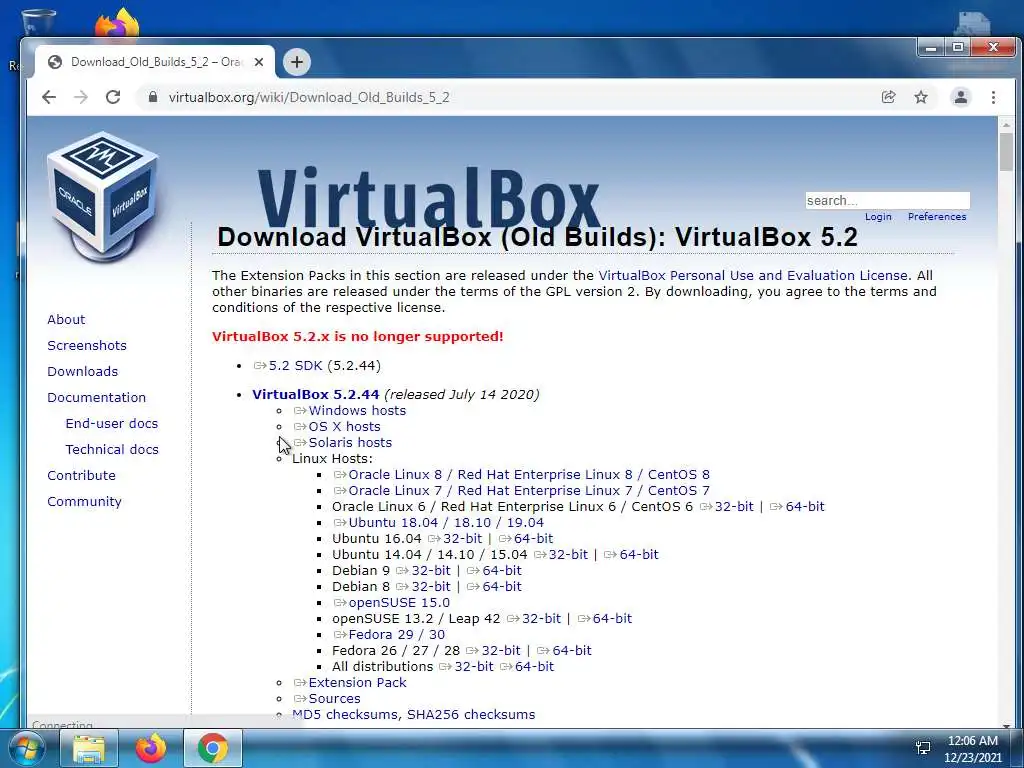Open VirtualBox Personal Use and Evaluation License link
The height and width of the screenshot is (768, 1024).
753,276
